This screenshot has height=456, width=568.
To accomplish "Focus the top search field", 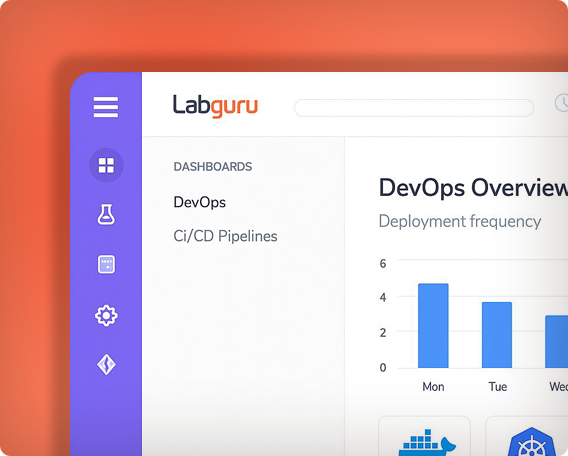I will coord(414,108).
